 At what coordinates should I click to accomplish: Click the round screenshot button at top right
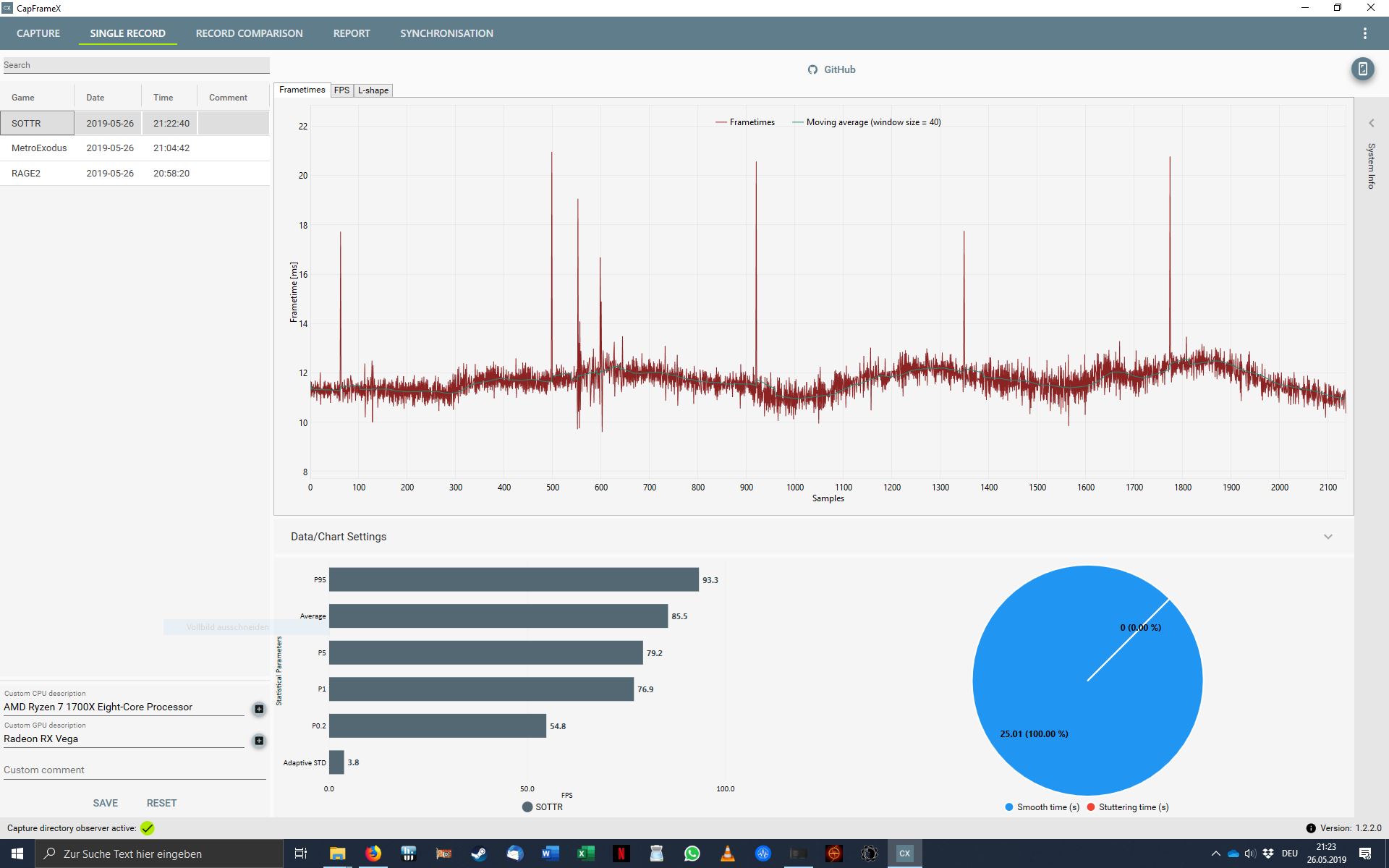pyautogui.click(x=1362, y=69)
